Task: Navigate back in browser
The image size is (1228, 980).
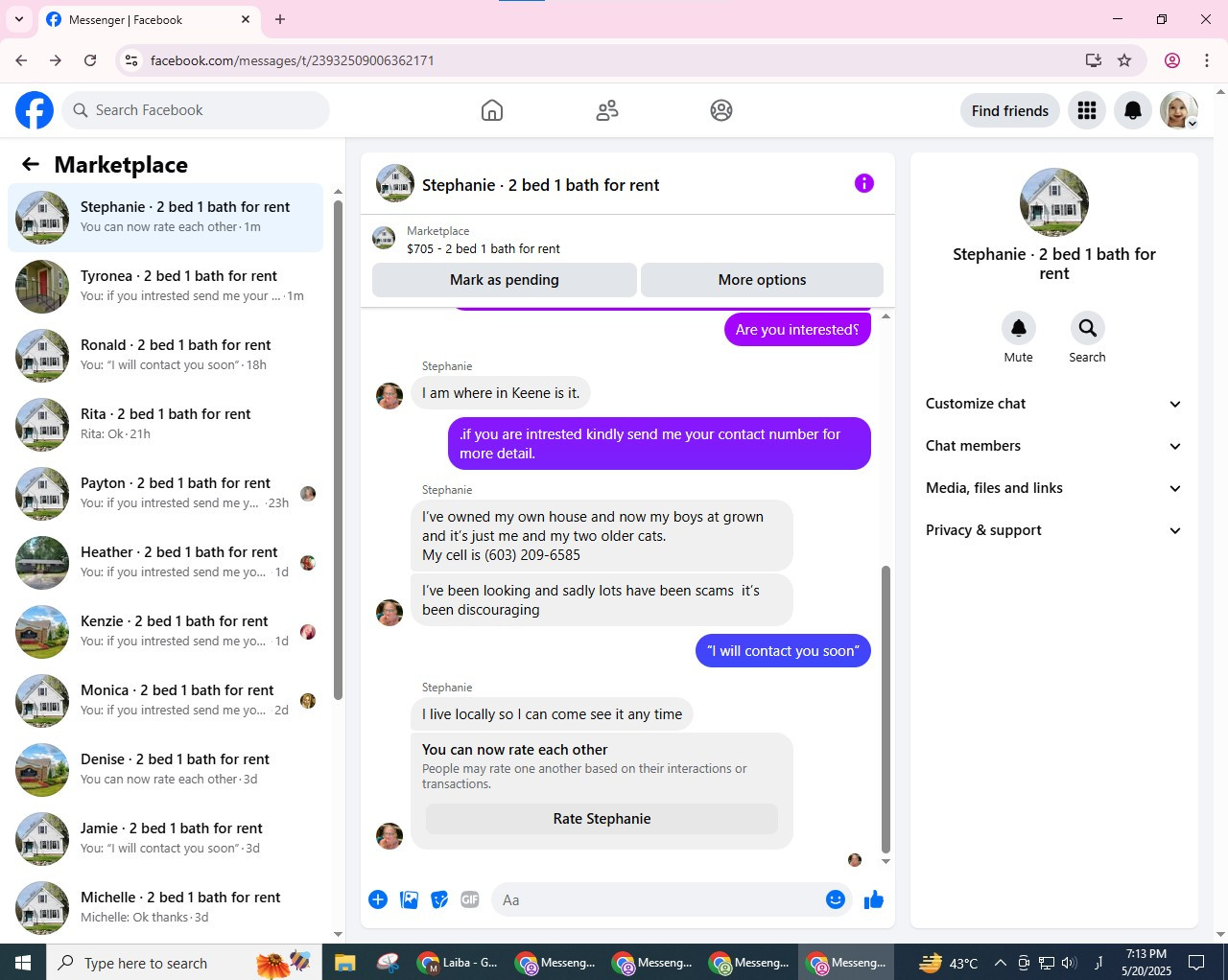Action: 21,60
